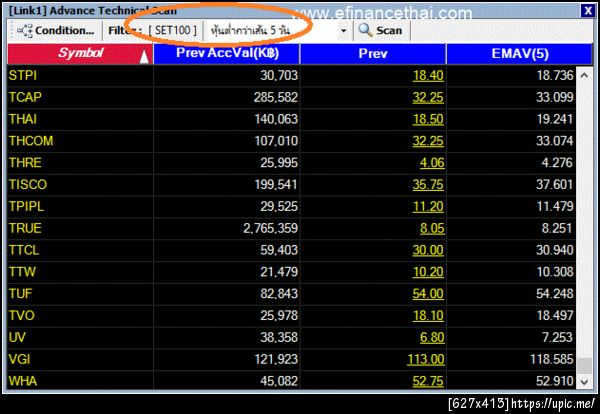
Task: Open TRUE price link 8.05
Action: pos(432,228)
